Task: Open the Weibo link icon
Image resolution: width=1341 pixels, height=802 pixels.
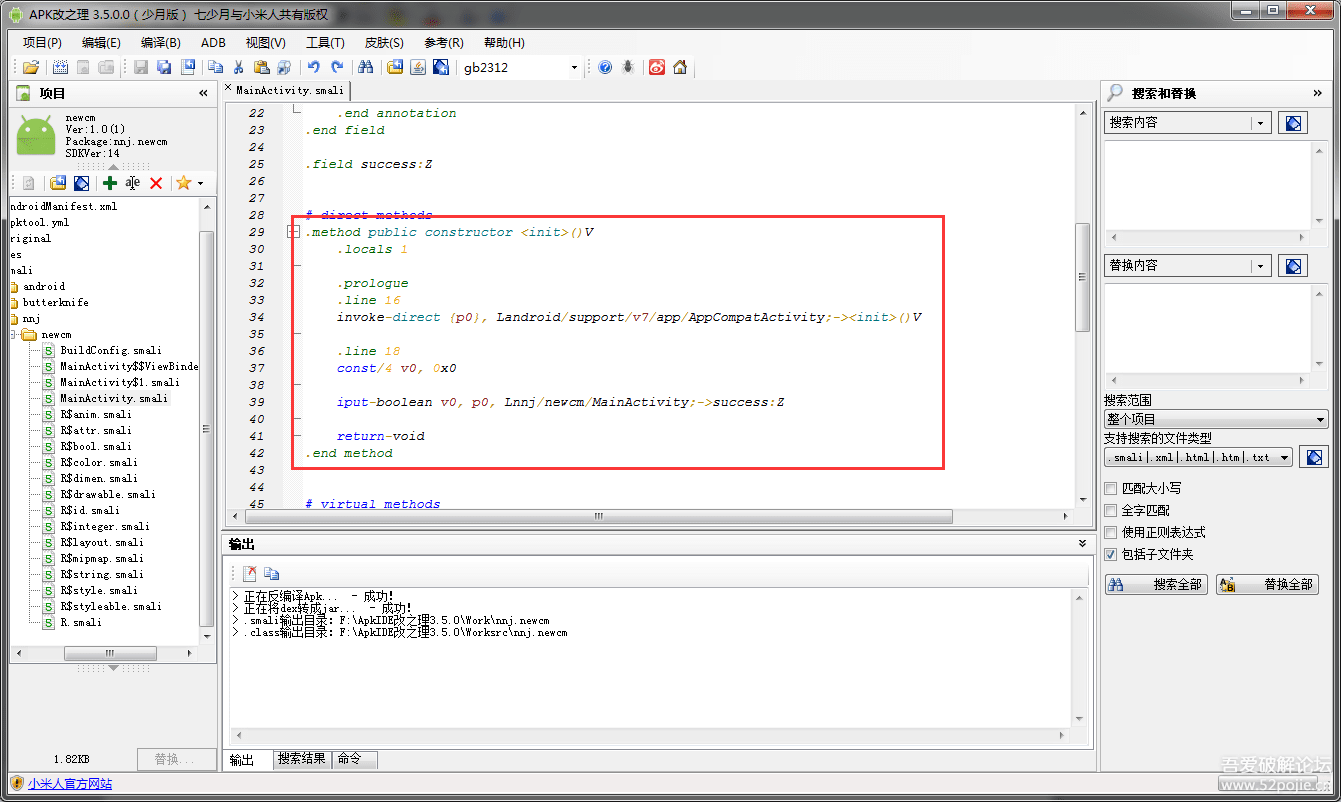Action: click(657, 67)
